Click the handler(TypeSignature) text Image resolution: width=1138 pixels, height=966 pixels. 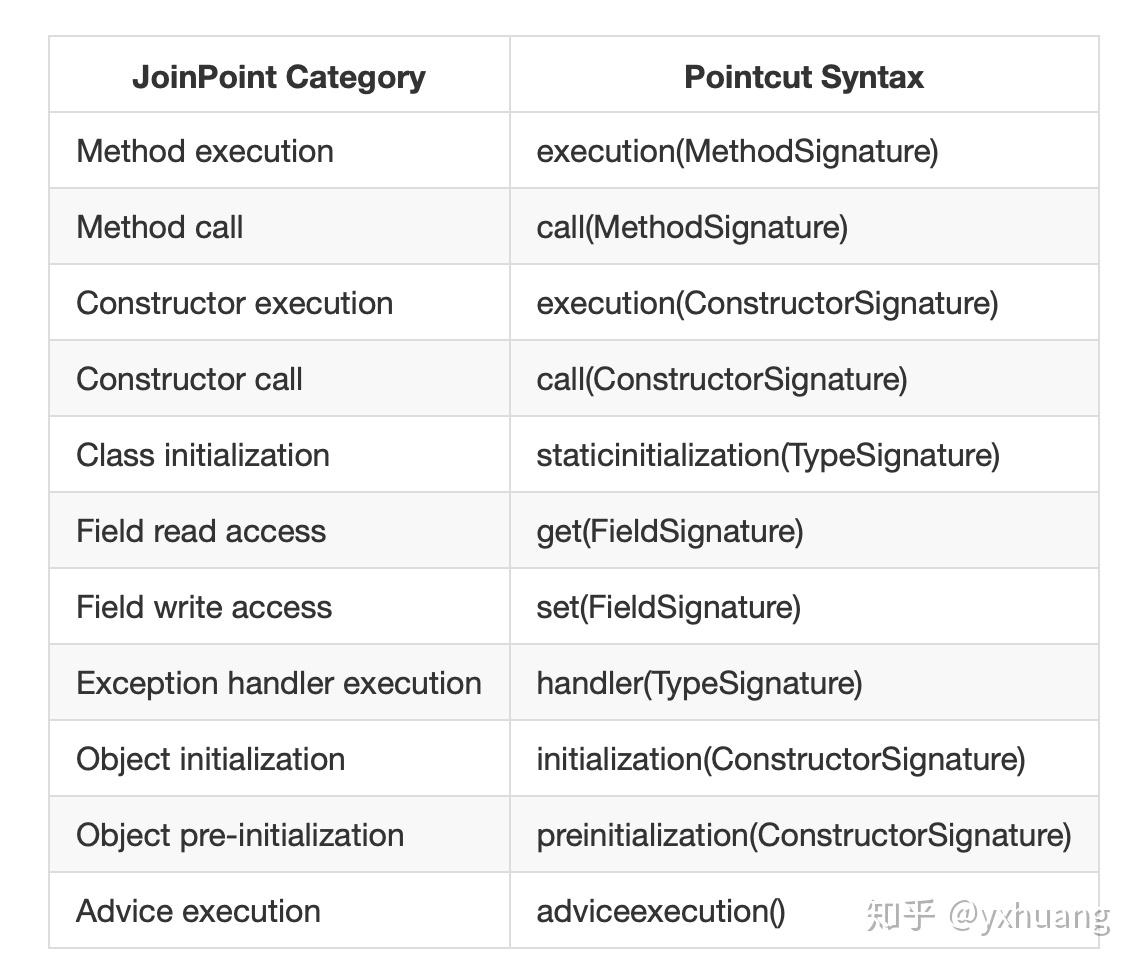tap(699, 683)
